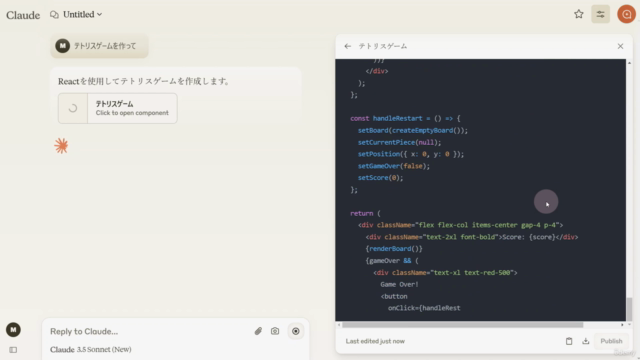Download the artifact code
This screenshot has height=360, width=640.
(586, 341)
